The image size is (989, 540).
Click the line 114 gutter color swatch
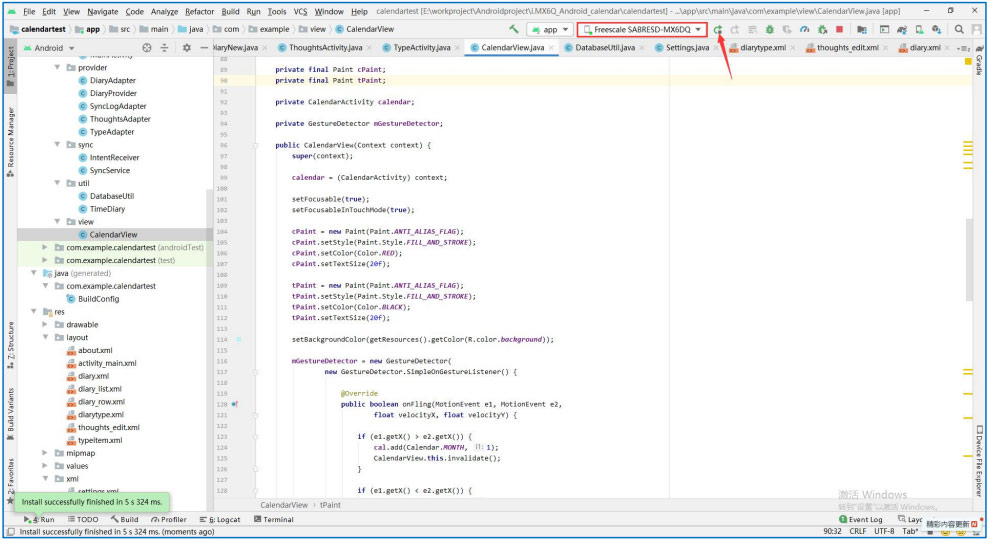click(239, 339)
